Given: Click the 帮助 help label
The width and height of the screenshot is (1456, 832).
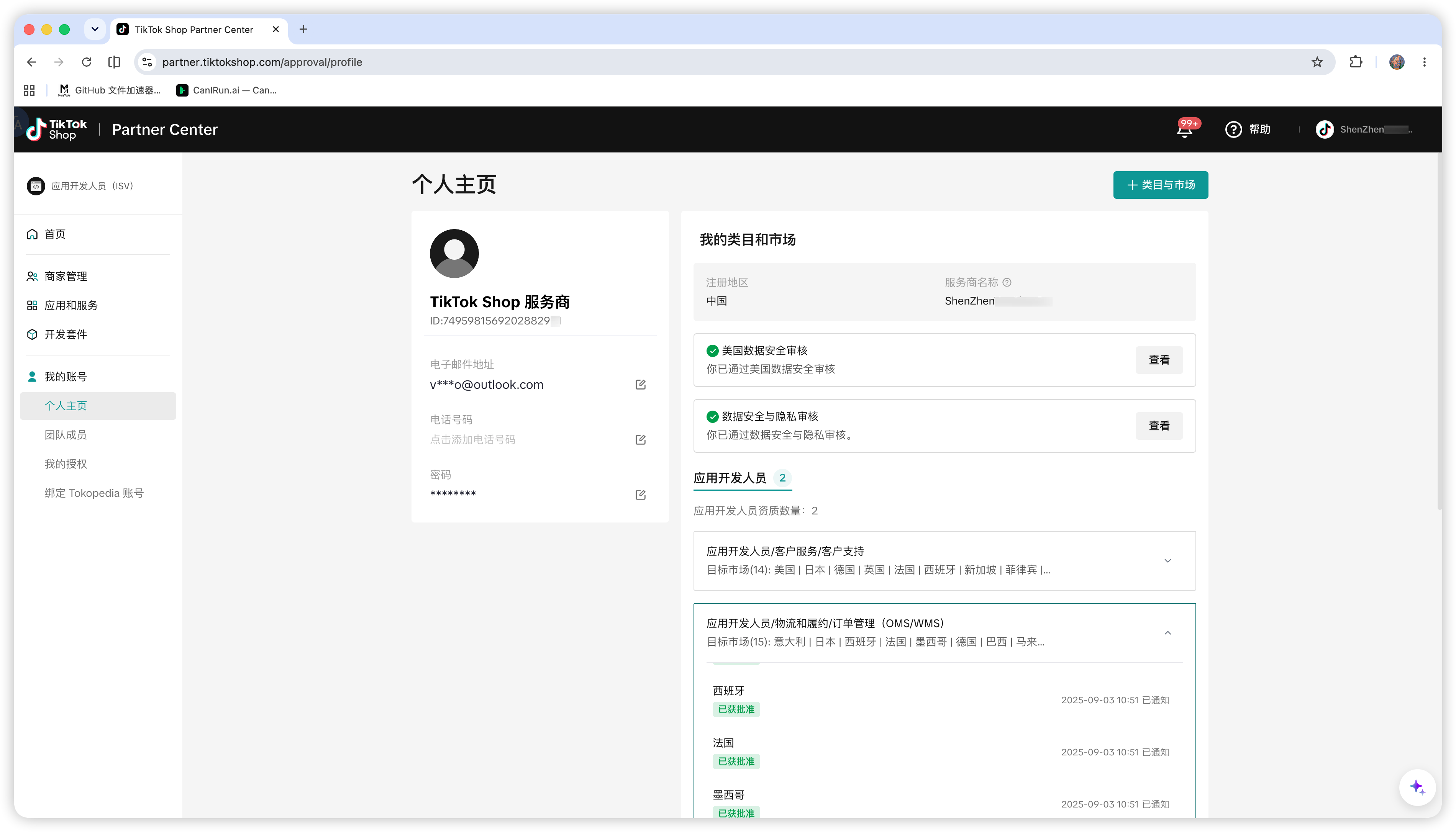Looking at the screenshot, I should tap(1259, 130).
